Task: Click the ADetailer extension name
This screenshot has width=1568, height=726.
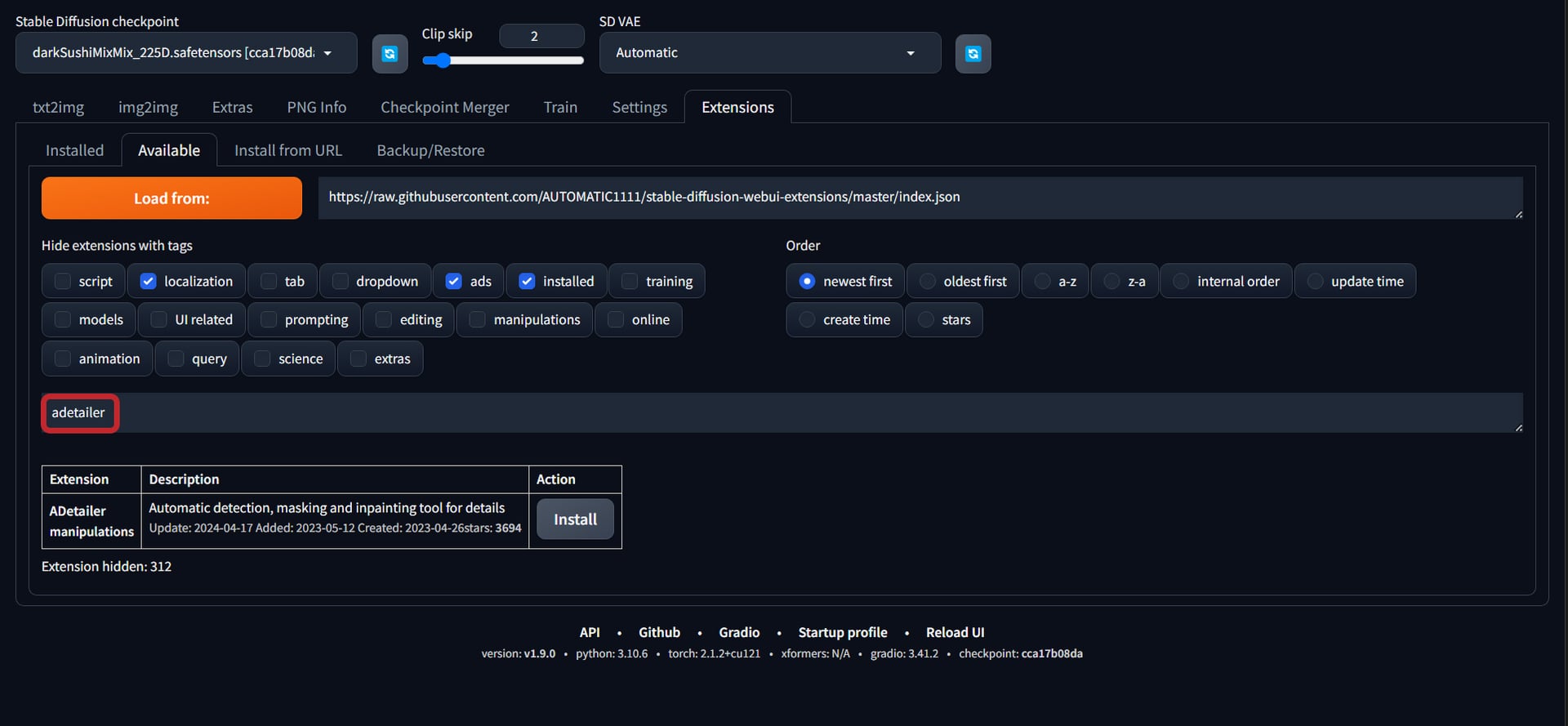Action: [78, 511]
